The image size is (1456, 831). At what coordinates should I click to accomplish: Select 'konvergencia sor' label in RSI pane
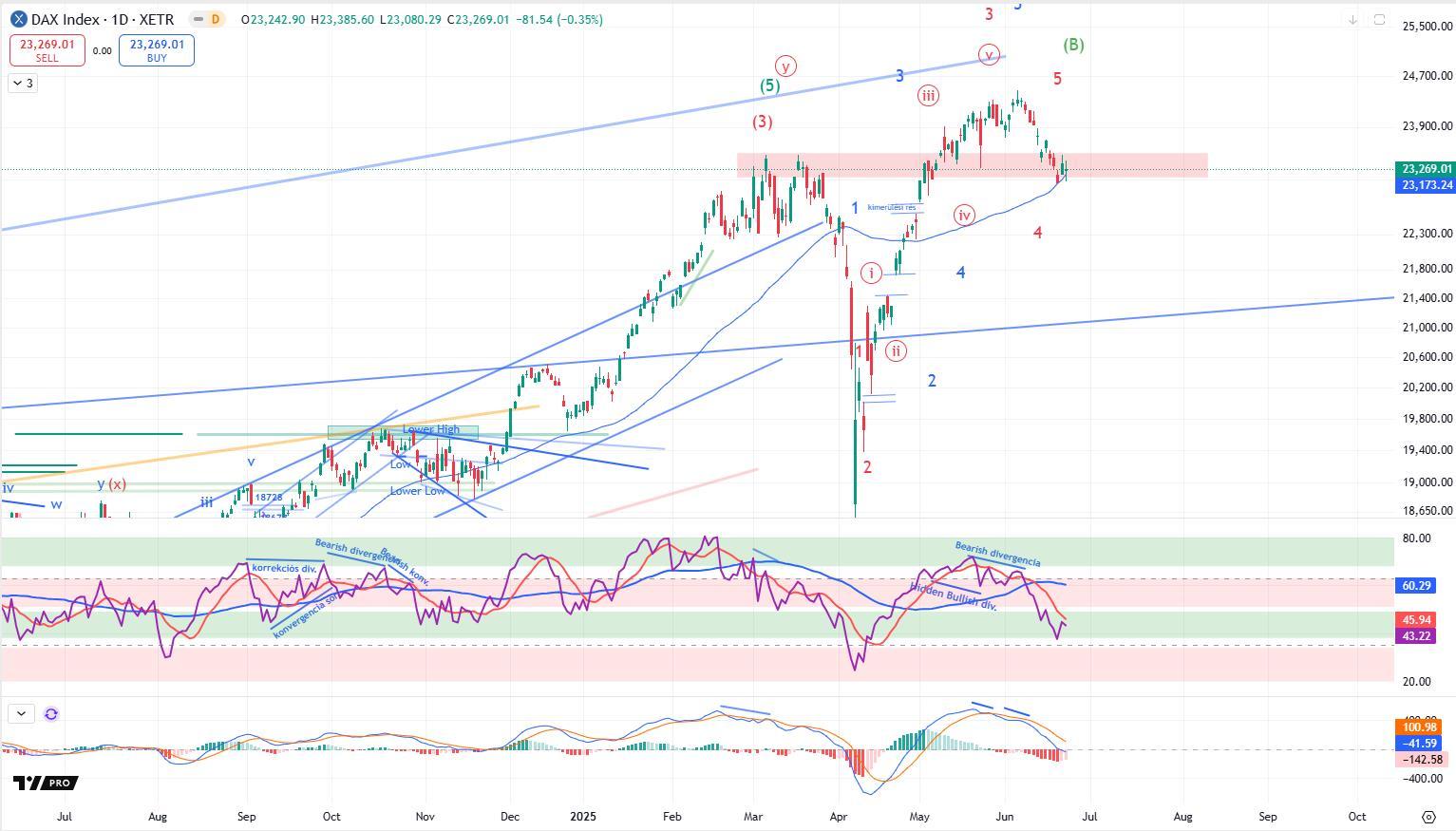pos(305,615)
